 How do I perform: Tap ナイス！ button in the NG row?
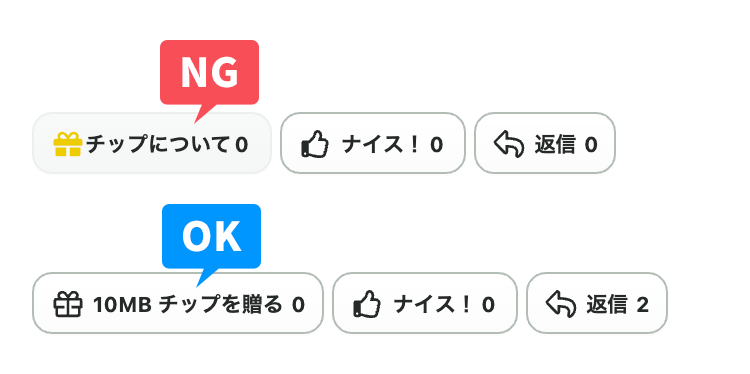(373, 143)
